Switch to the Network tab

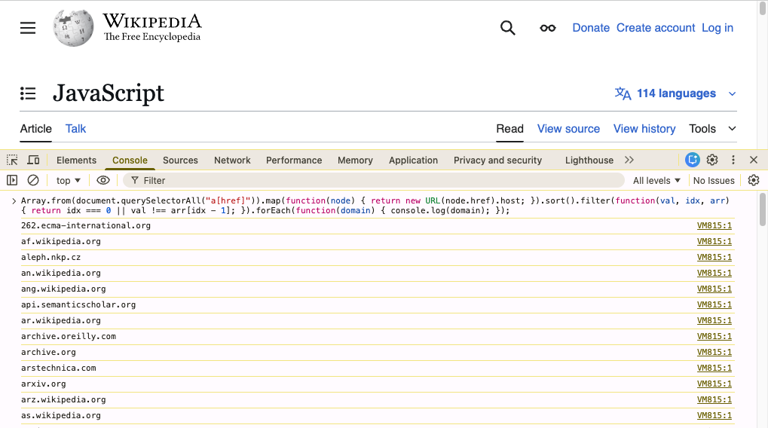[232, 160]
